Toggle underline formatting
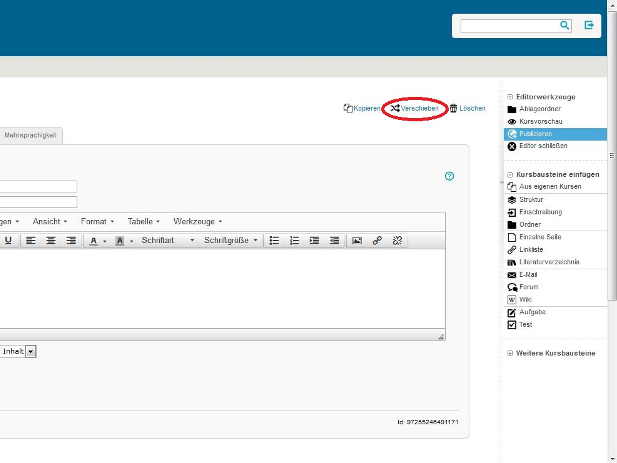The width and height of the screenshot is (617, 463). point(8,240)
